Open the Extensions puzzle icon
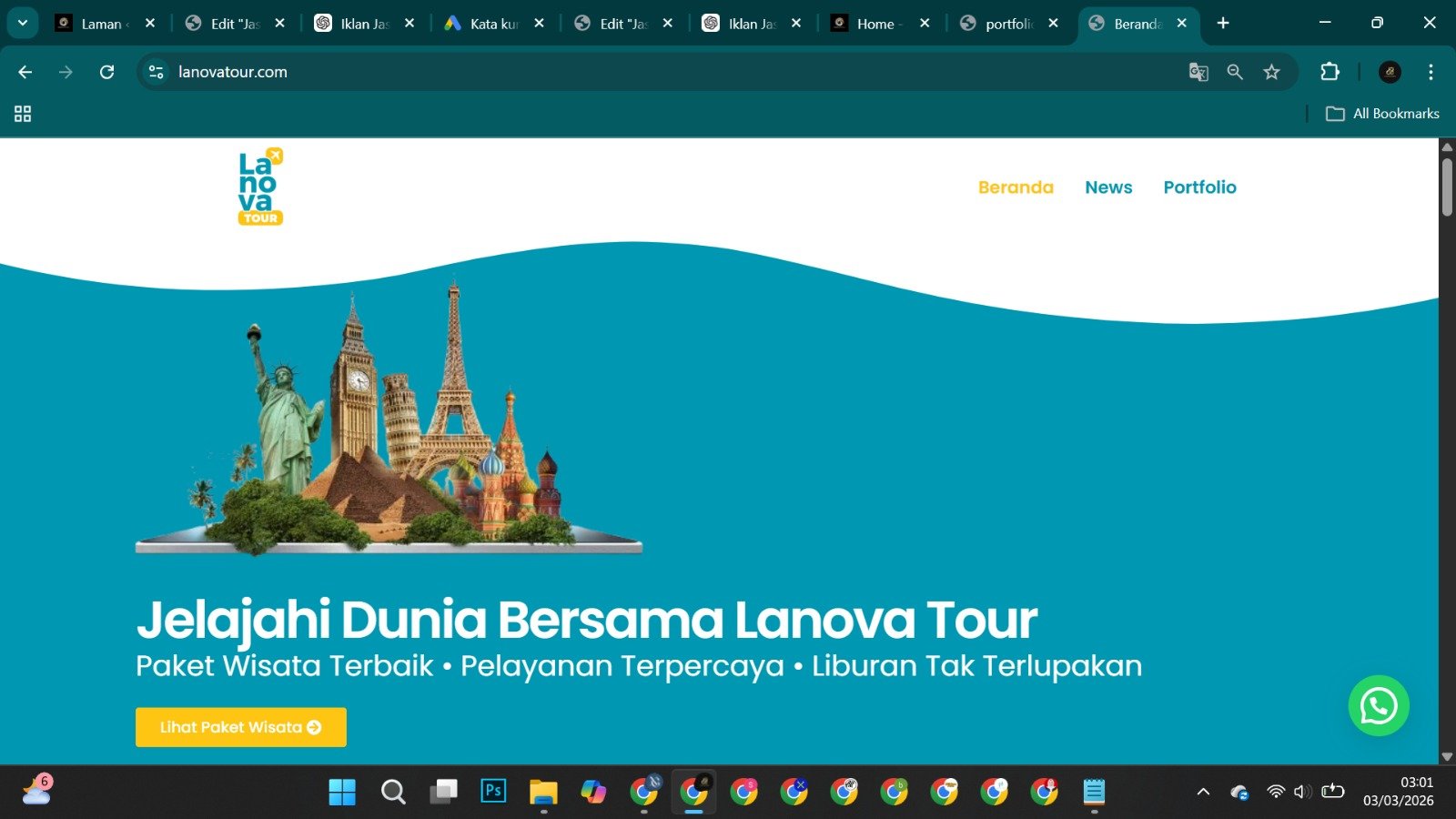The image size is (1456, 819). coord(1330,72)
